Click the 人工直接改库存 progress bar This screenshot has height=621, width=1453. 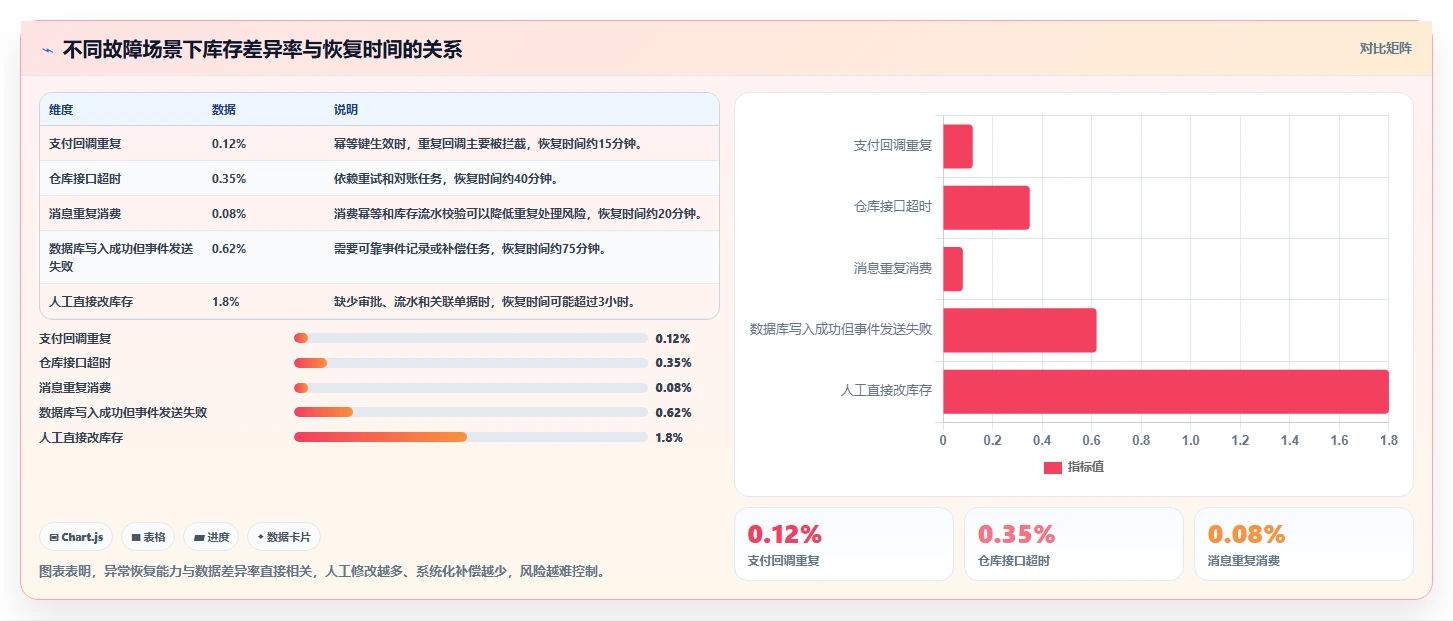(x=470, y=437)
